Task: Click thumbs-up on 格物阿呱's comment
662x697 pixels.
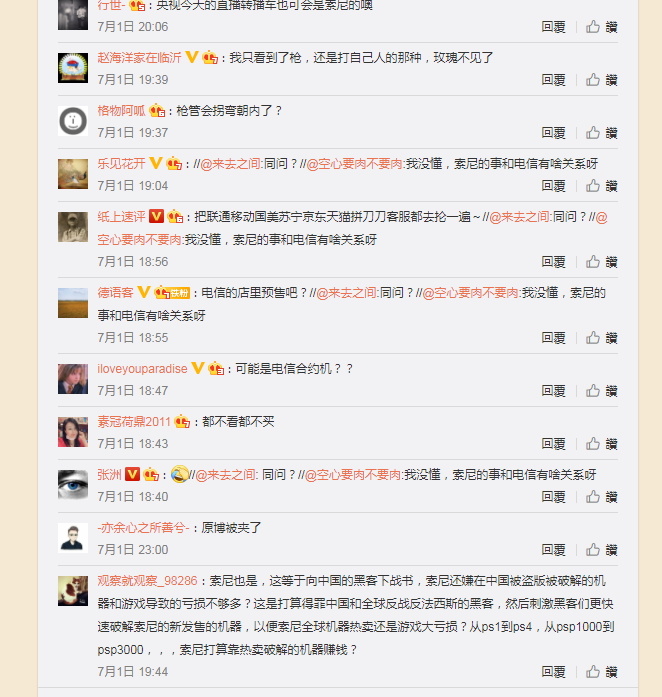Action: (x=601, y=133)
